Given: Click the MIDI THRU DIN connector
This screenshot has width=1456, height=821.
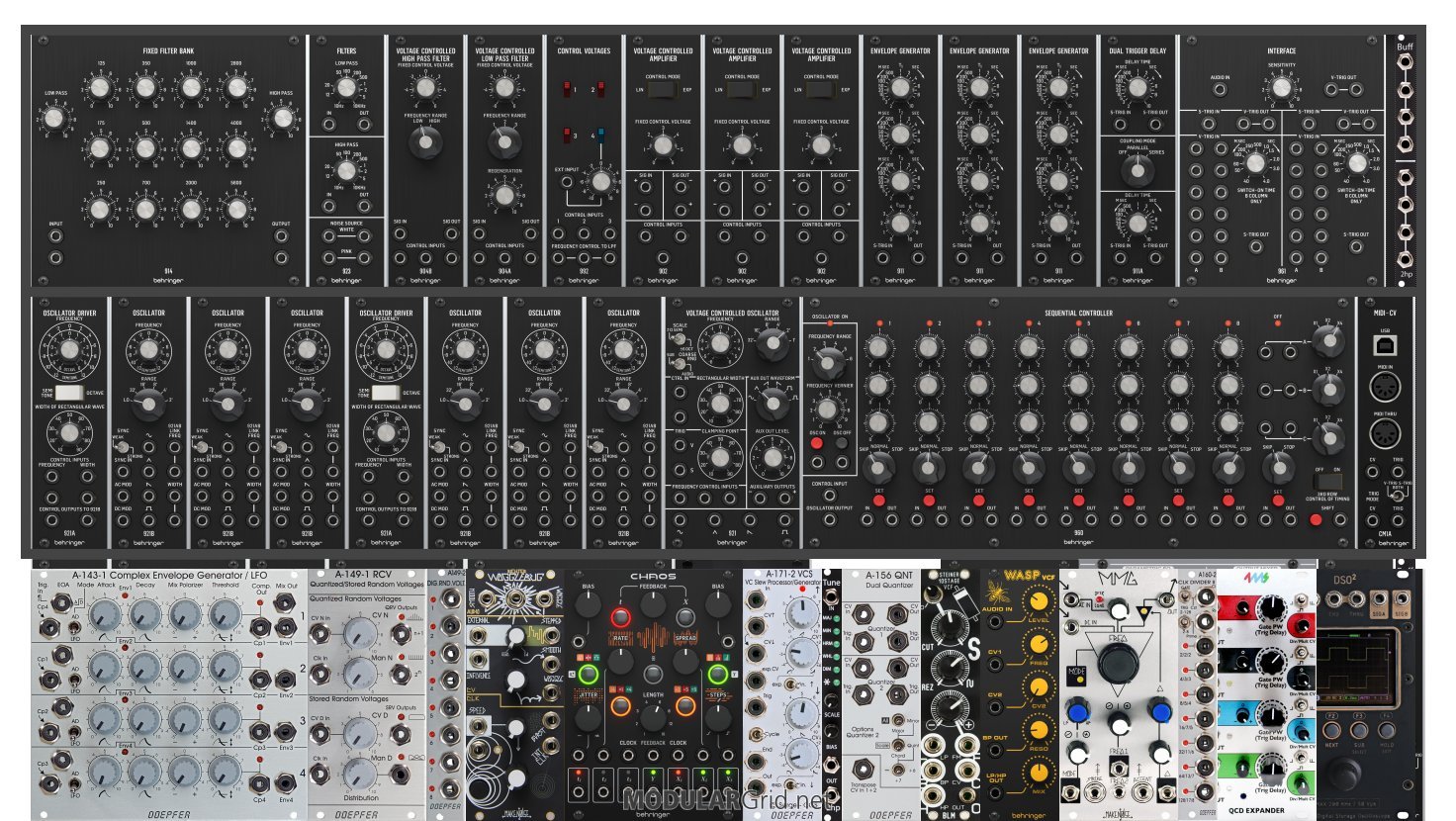Looking at the screenshot, I should pyautogui.click(x=1385, y=433).
